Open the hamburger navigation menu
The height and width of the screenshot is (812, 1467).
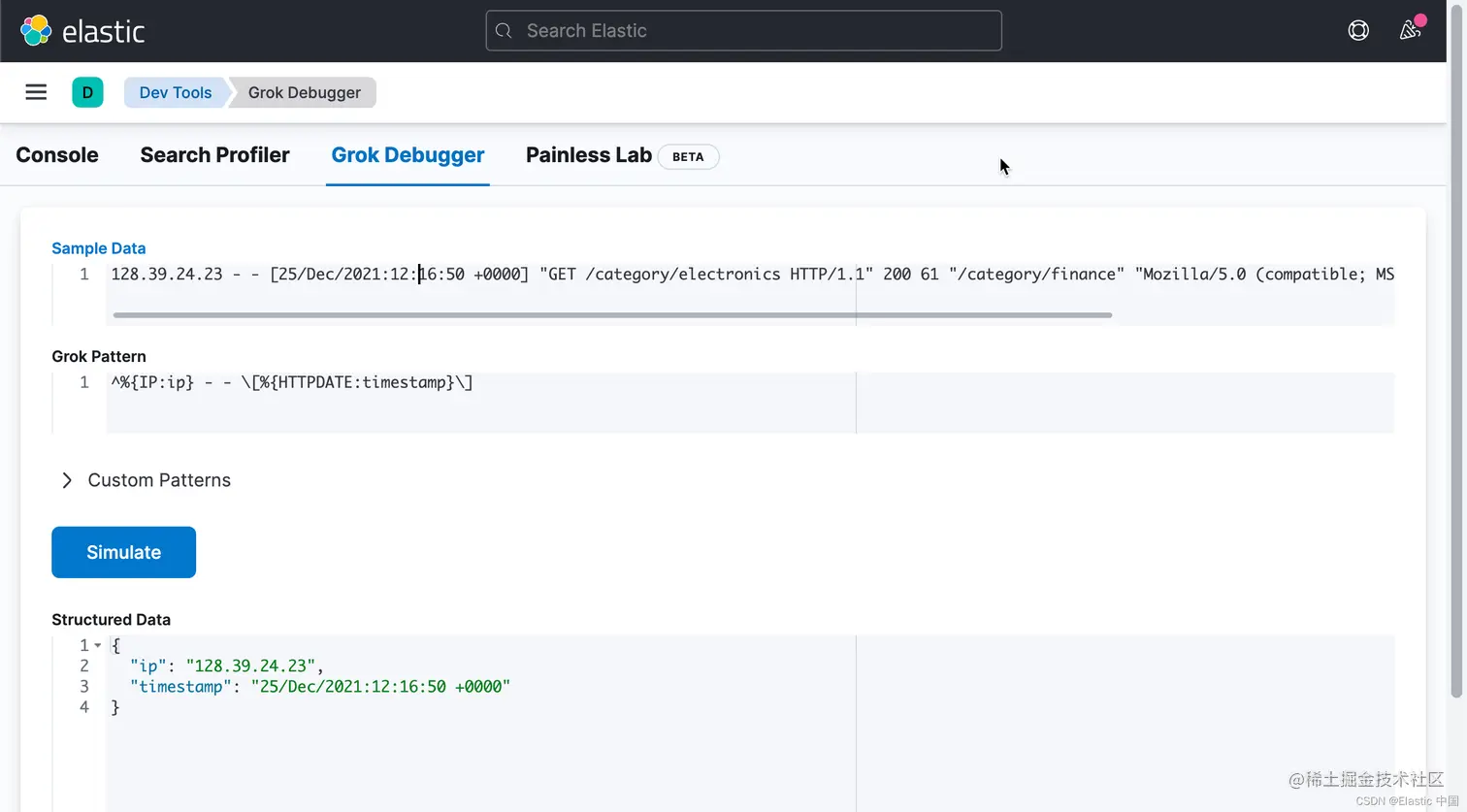[x=36, y=92]
